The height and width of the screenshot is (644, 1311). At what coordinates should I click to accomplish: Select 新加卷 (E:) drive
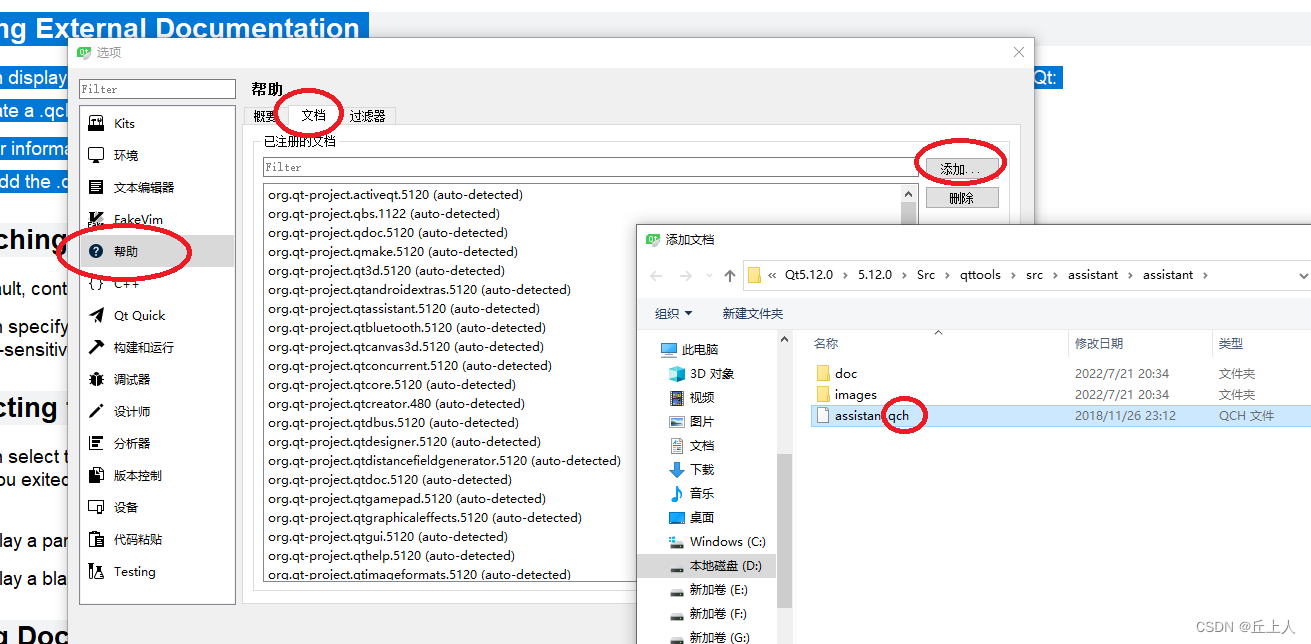(x=709, y=590)
